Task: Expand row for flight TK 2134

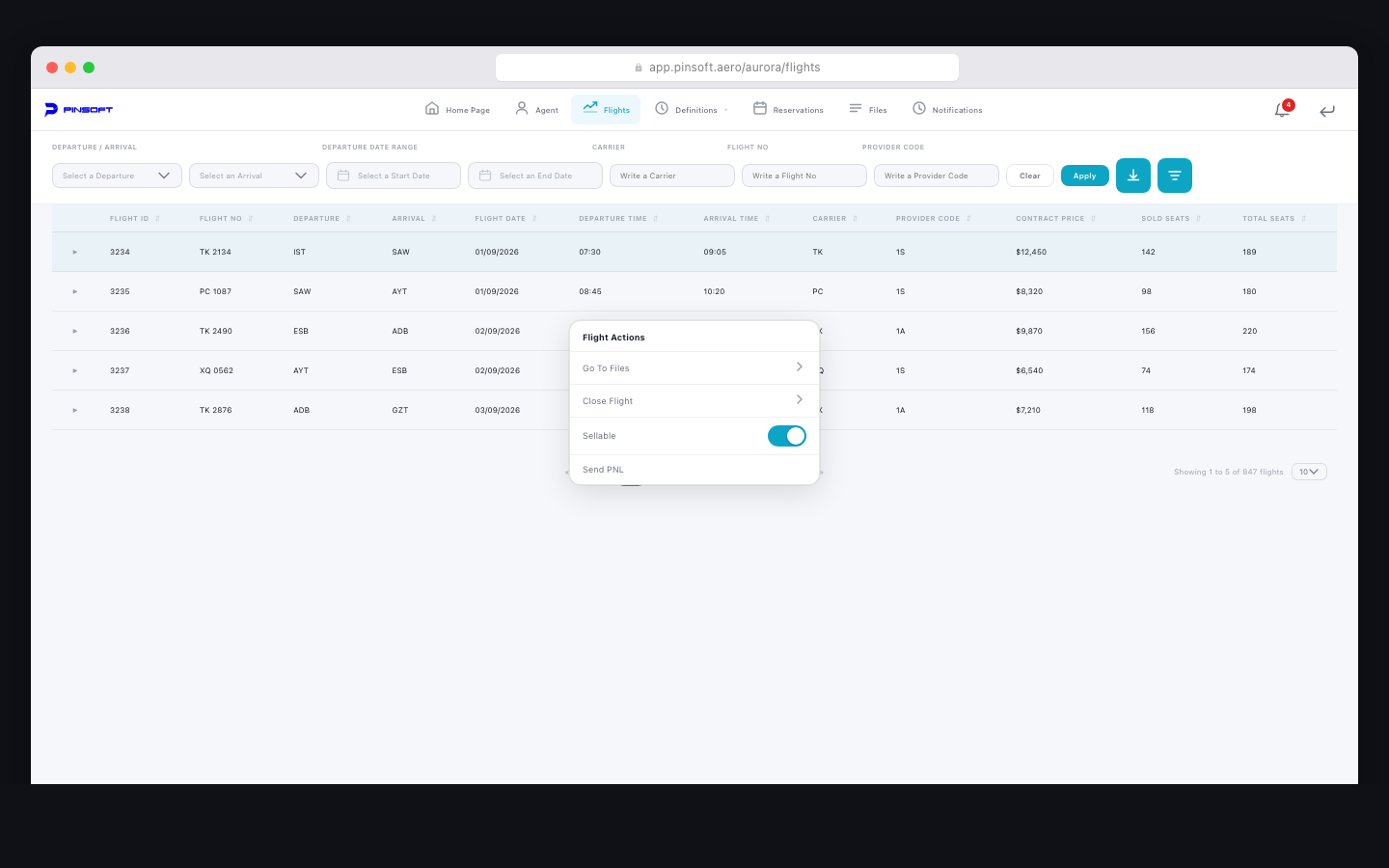Action: point(74,252)
